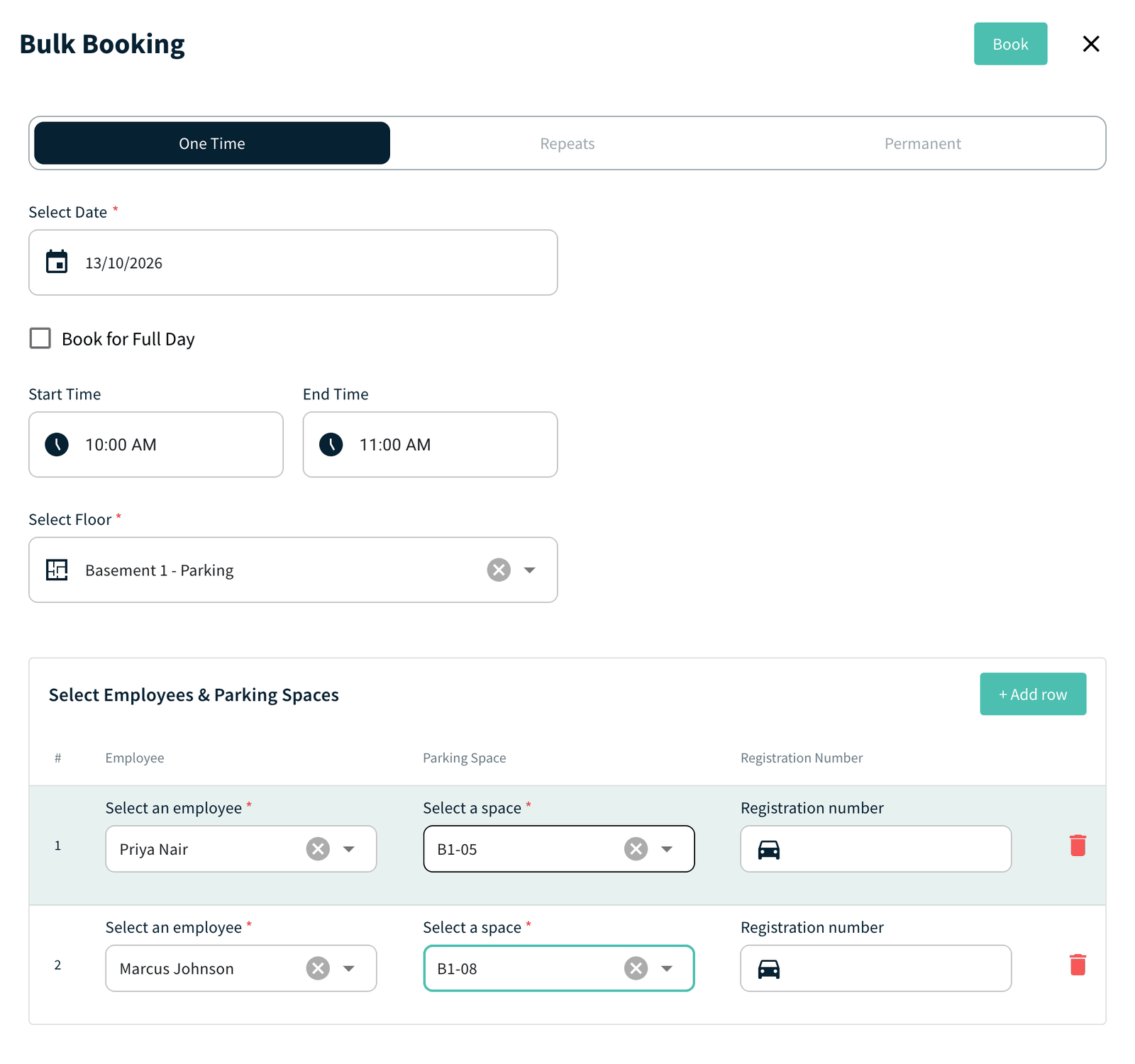1135x1064 pixels.
Task: Switch to the Permanent tab
Action: (x=922, y=143)
